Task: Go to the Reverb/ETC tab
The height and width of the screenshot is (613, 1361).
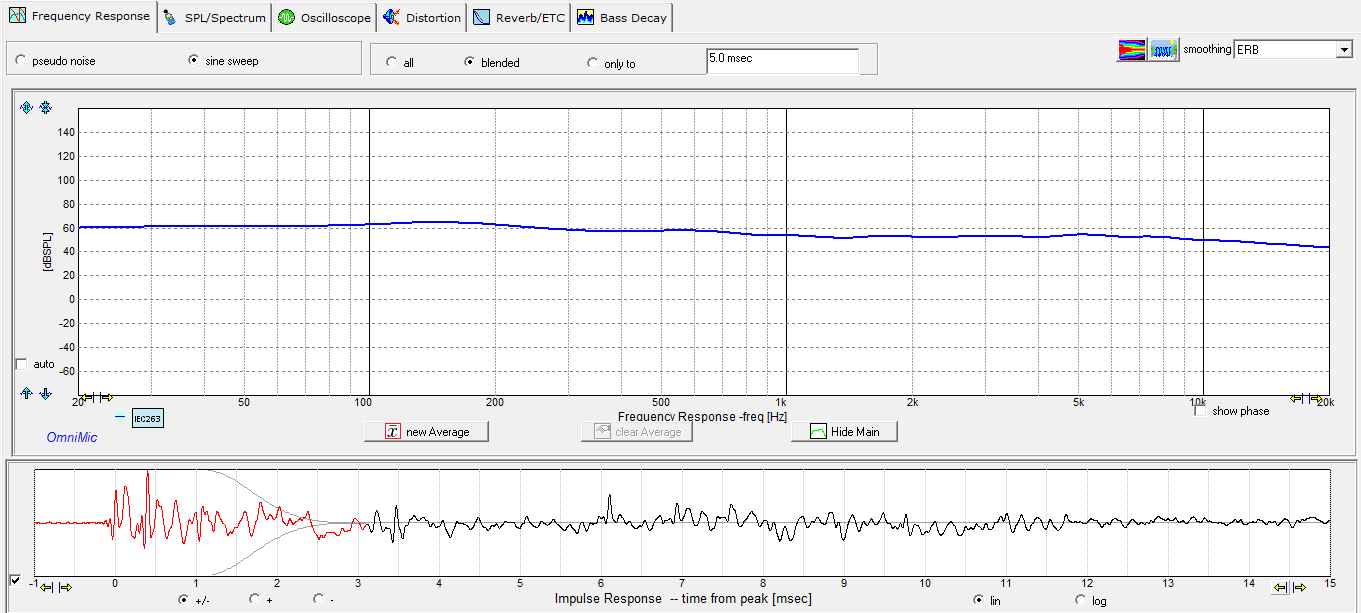Action: tap(519, 18)
